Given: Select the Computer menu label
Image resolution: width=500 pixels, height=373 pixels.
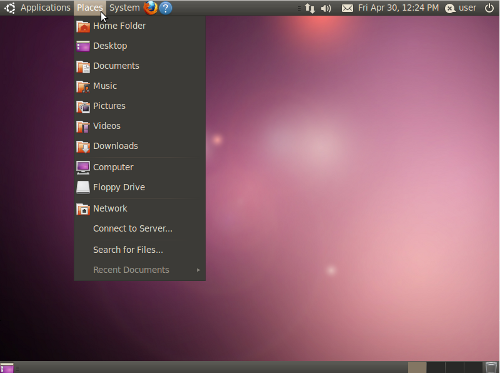Looking at the screenshot, I should coord(113,167).
